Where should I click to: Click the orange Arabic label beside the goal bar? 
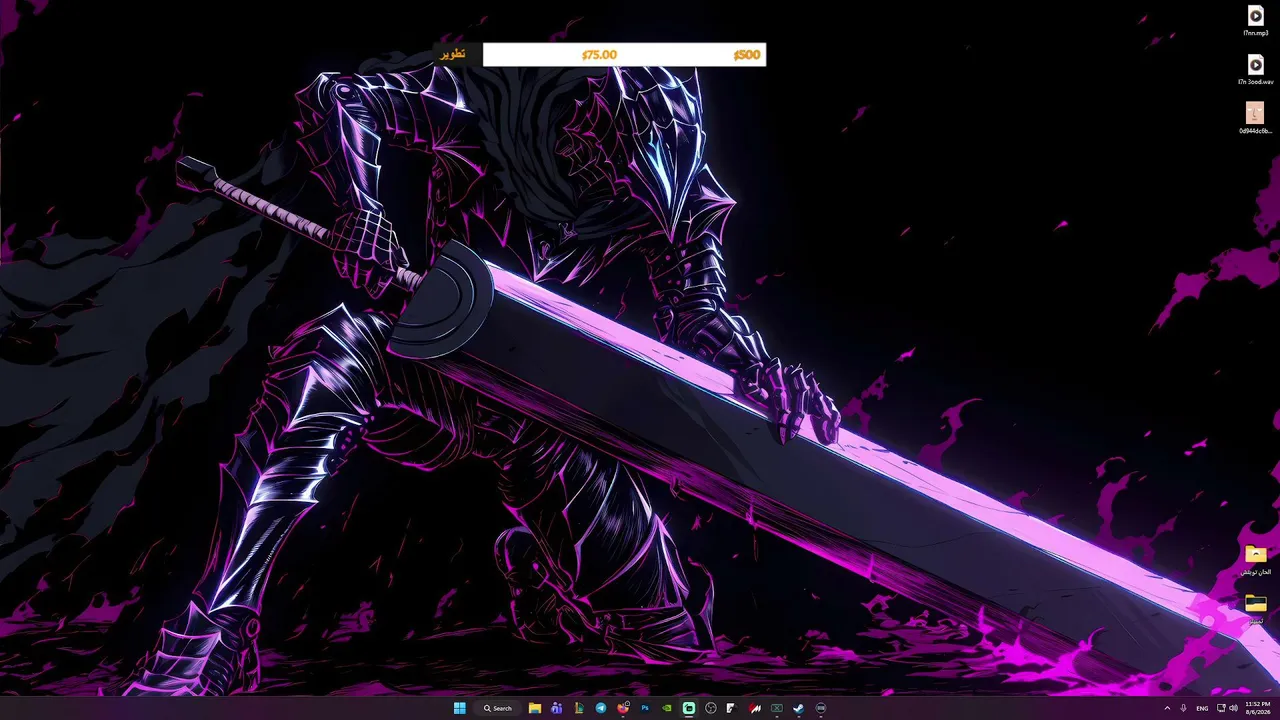coord(453,54)
